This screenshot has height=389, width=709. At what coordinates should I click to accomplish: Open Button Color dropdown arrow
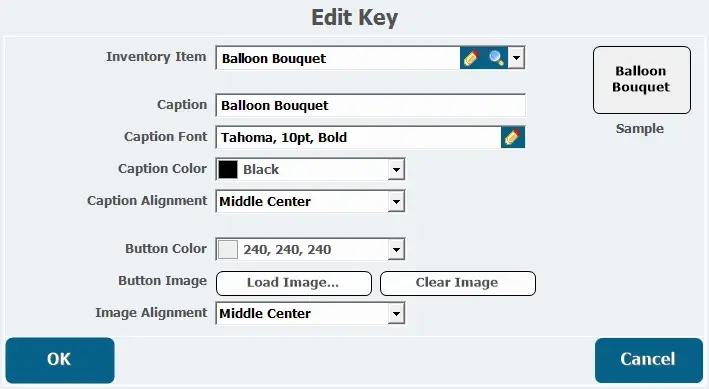coord(396,249)
